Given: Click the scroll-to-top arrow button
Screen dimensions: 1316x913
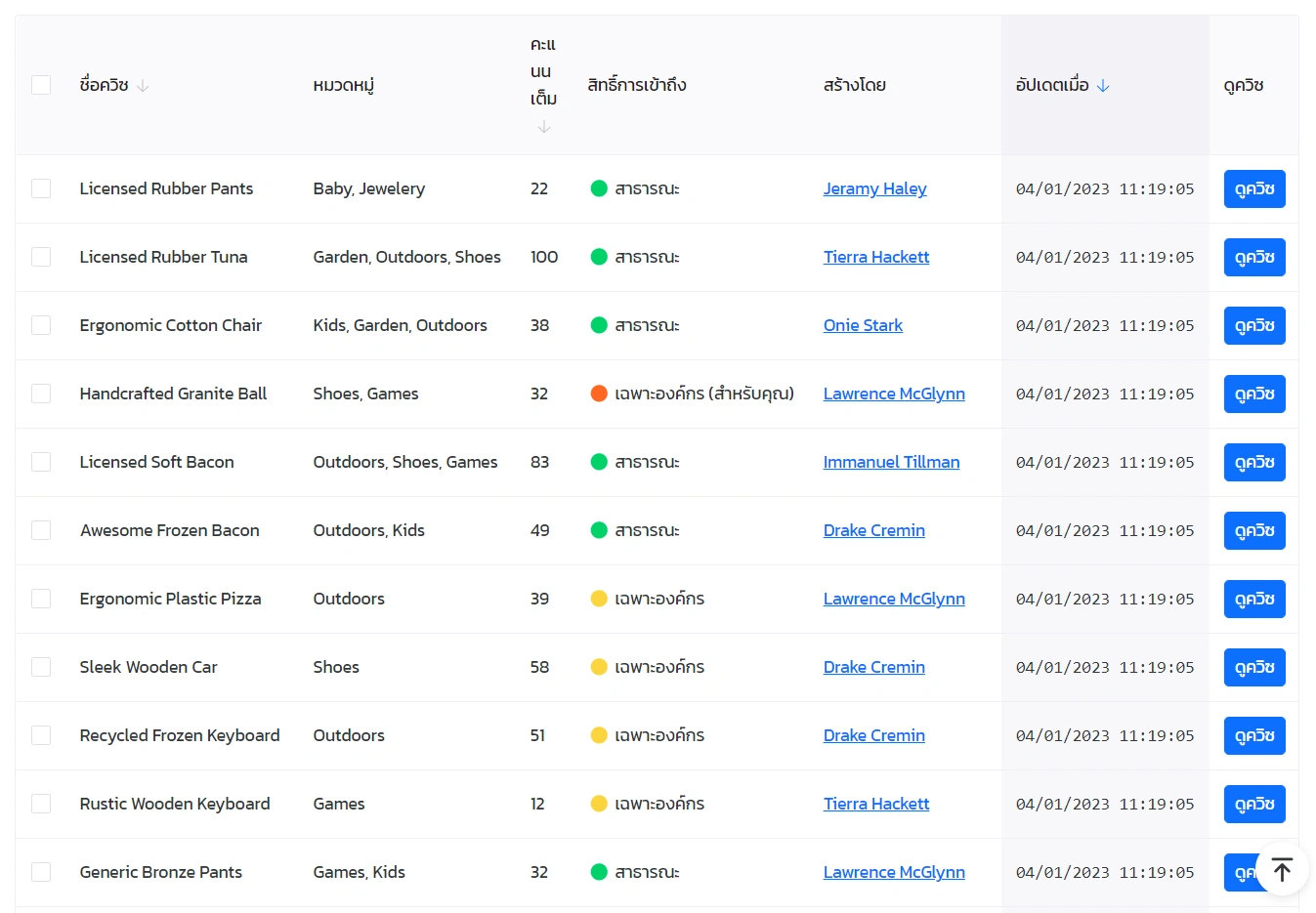Looking at the screenshot, I should click(x=1283, y=868).
